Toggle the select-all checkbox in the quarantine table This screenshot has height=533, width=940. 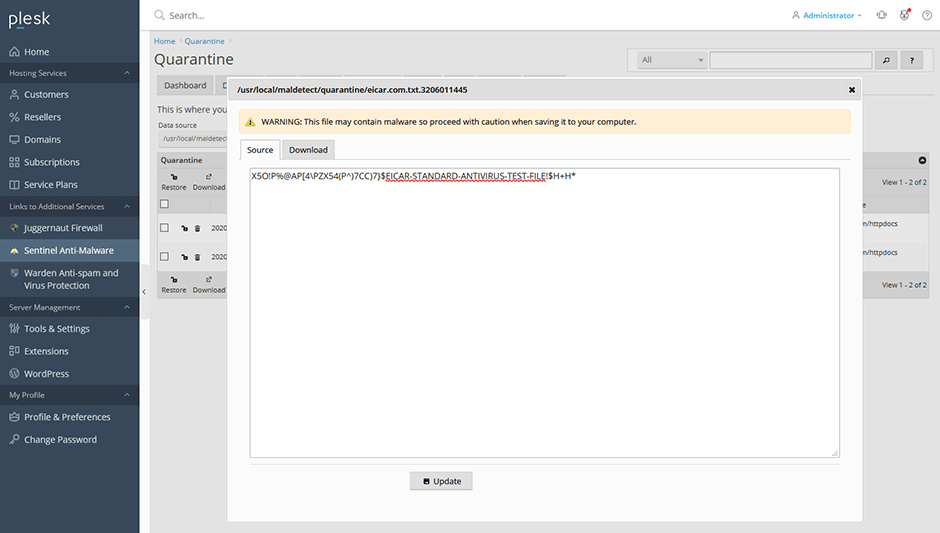[x=164, y=204]
